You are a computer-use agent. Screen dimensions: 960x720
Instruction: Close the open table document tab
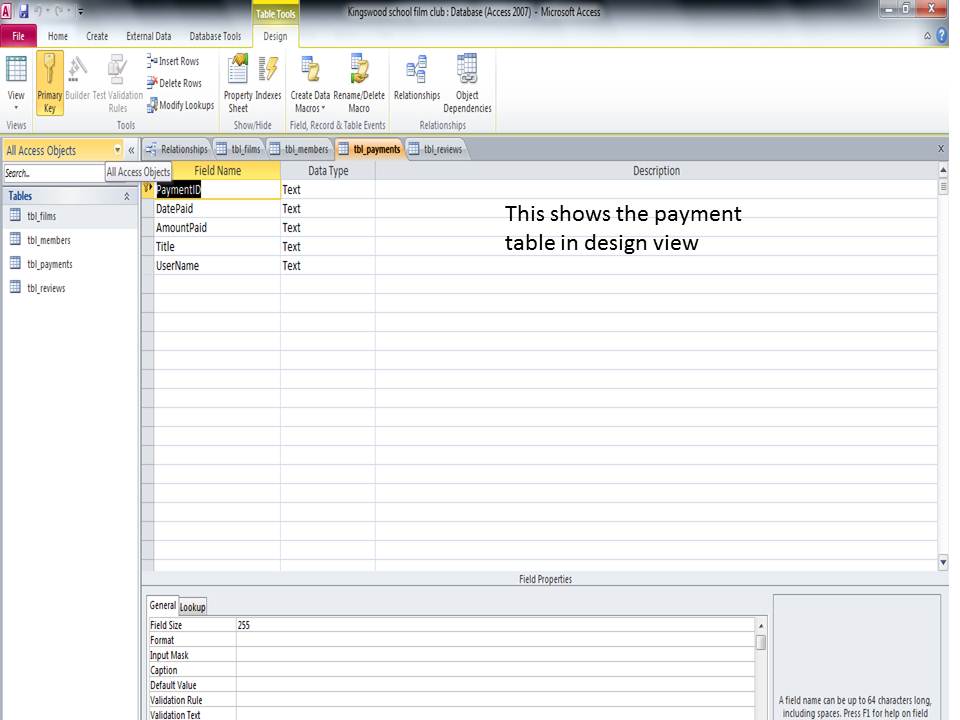(x=940, y=149)
